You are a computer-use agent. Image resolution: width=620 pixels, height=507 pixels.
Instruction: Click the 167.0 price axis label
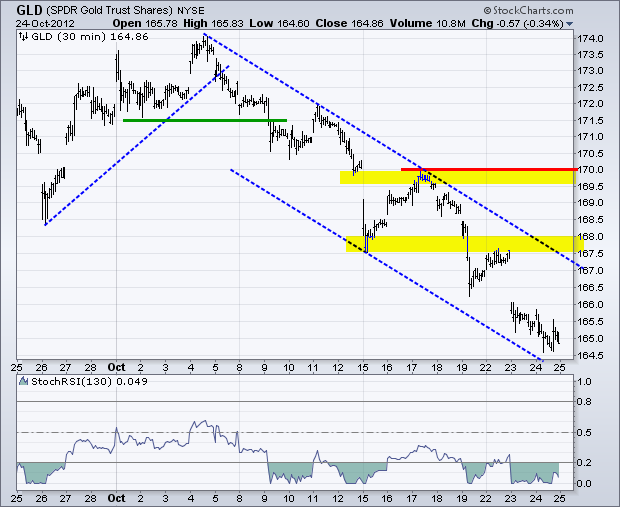pyautogui.click(x=590, y=271)
